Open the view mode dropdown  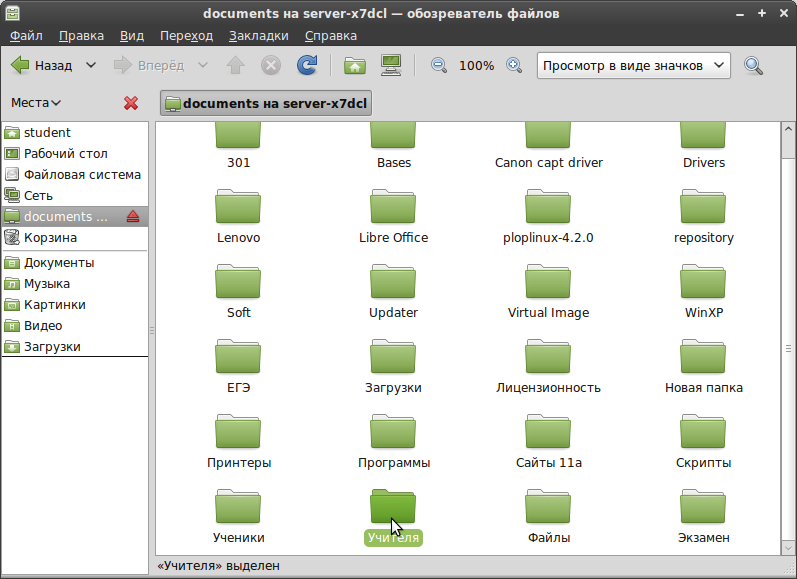(x=634, y=66)
